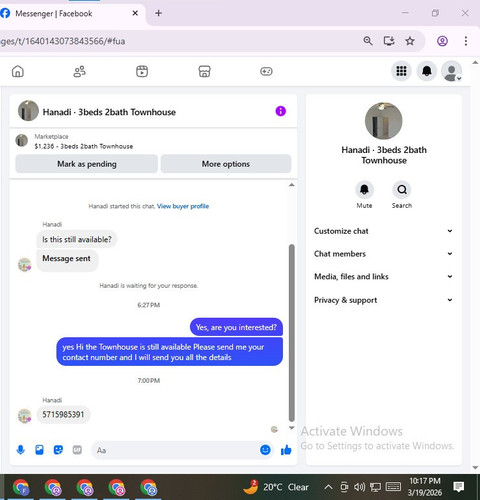Click the purple conversation info icon

click(281, 111)
